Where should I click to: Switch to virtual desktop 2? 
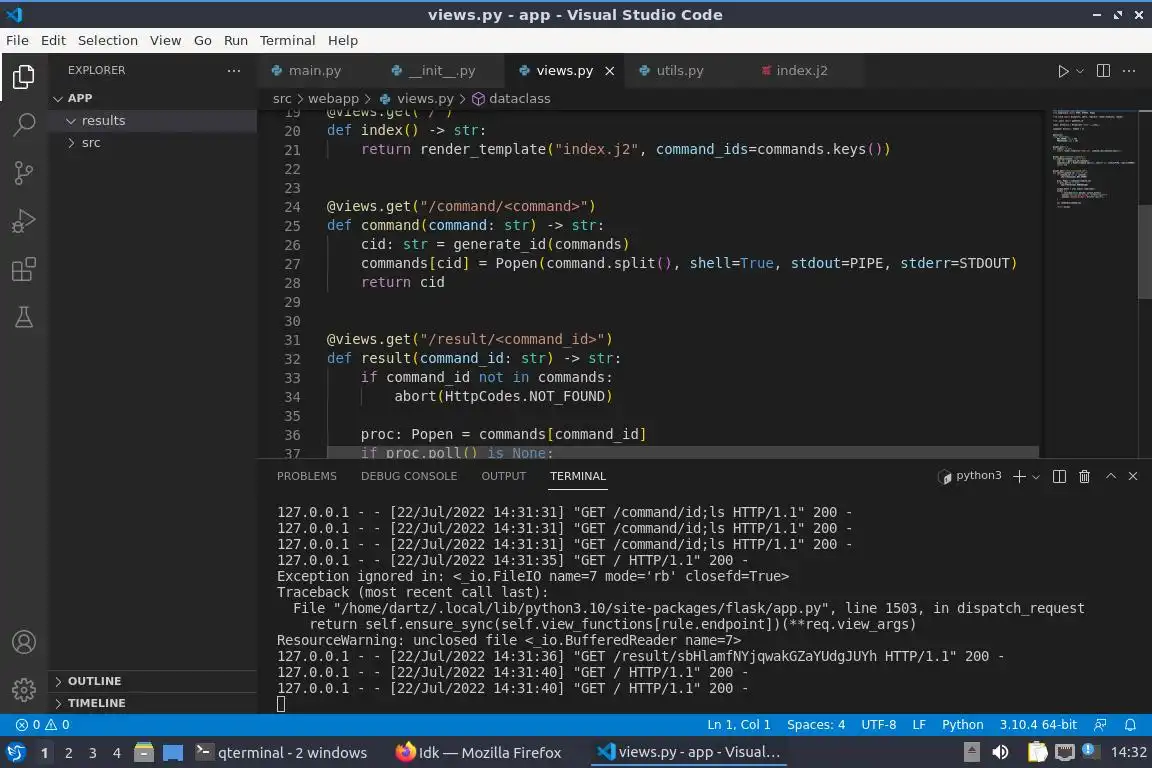pos(68,753)
